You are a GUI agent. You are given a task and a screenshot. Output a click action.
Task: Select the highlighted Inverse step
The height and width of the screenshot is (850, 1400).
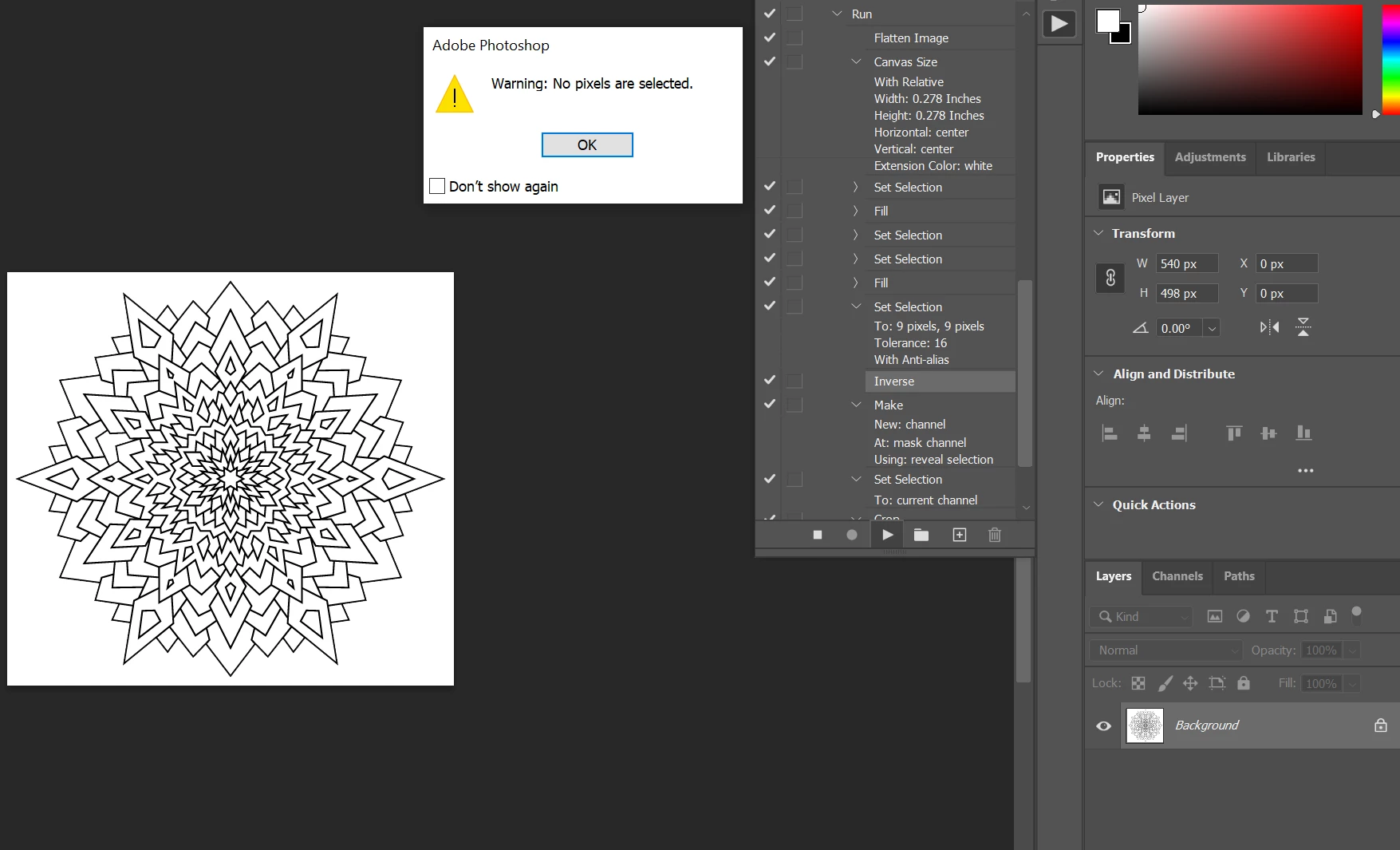940,382
